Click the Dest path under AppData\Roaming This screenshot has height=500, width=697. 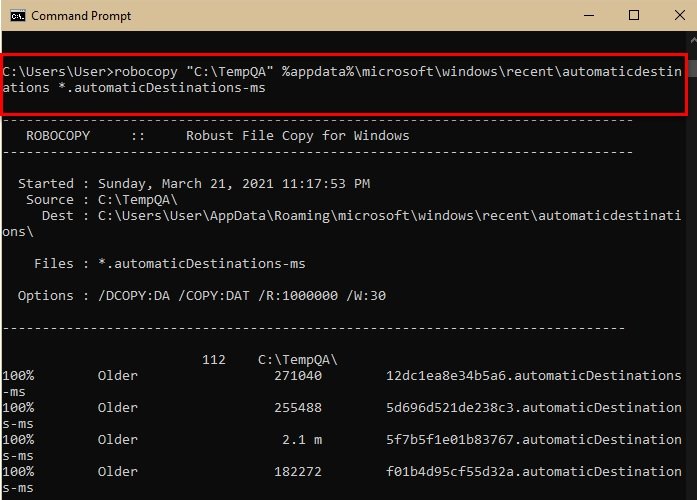click(x=390, y=215)
